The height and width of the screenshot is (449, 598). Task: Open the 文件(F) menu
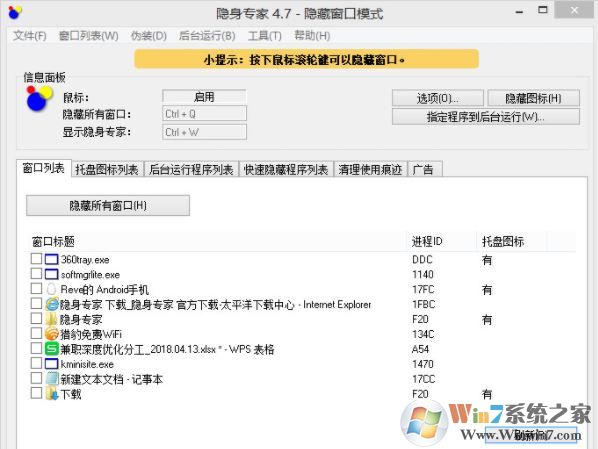coord(30,36)
